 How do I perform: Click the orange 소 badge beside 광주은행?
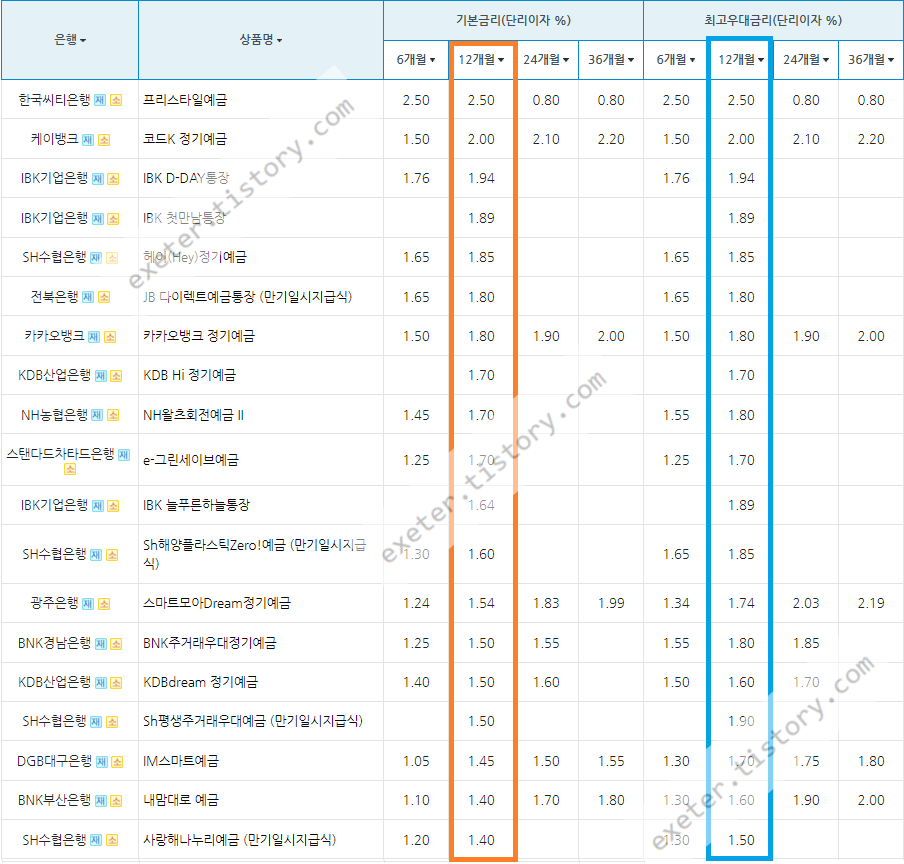[x=104, y=603]
